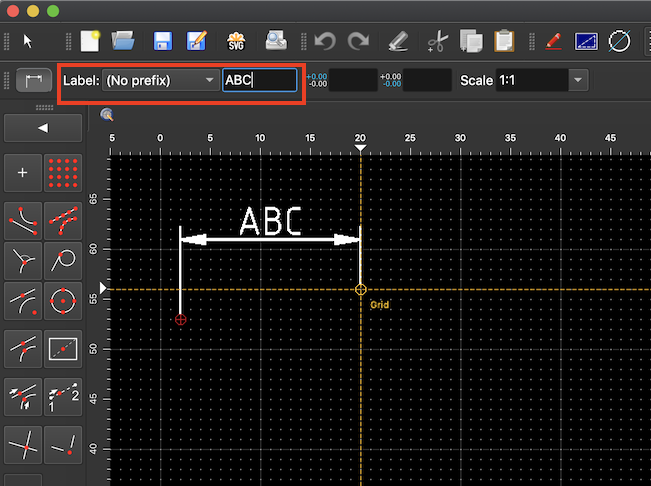Toggle snap to intersection arrows tool

click(x=23, y=397)
